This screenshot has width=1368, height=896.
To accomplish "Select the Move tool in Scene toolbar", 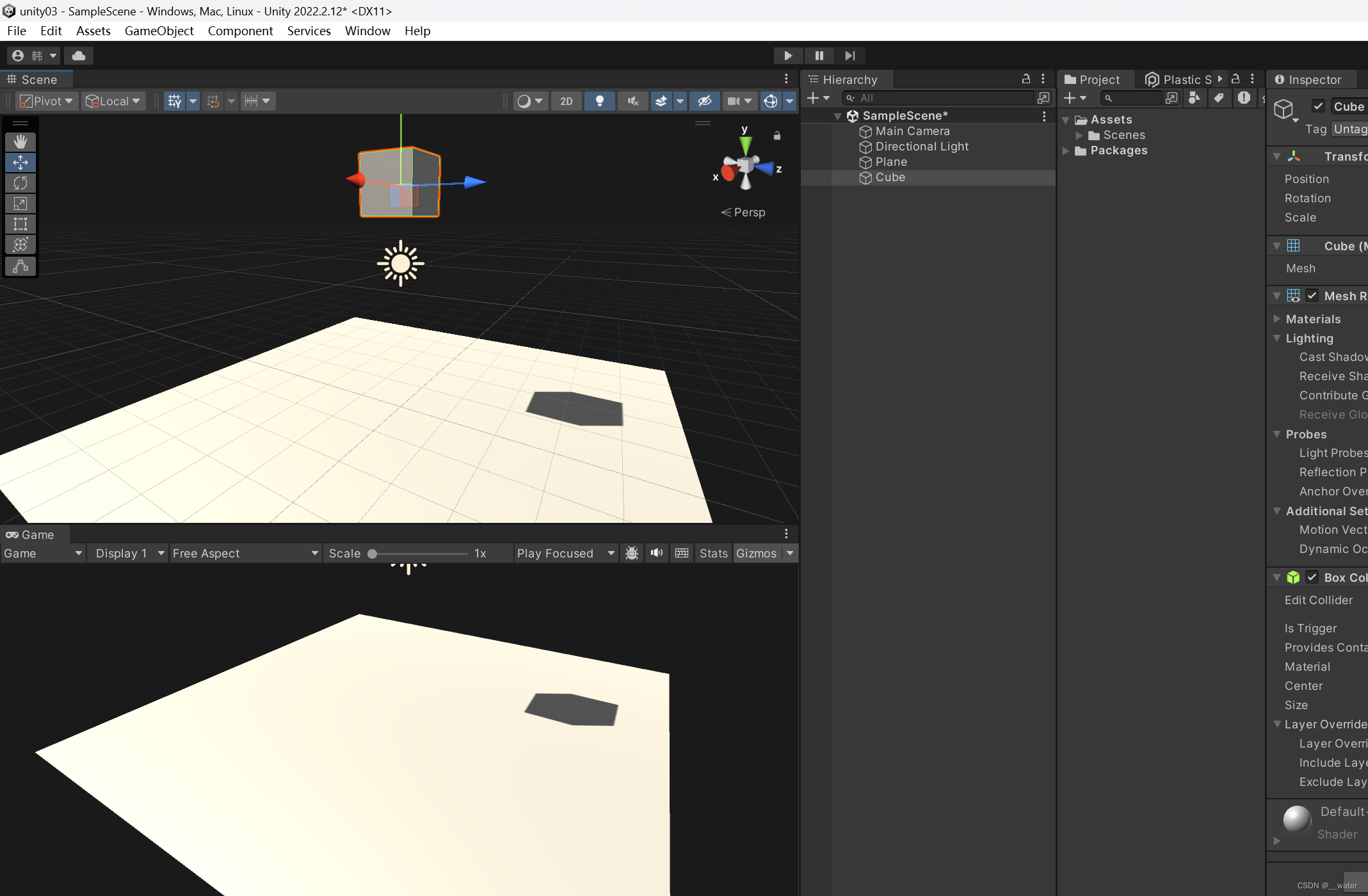I will click(x=20, y=163).
